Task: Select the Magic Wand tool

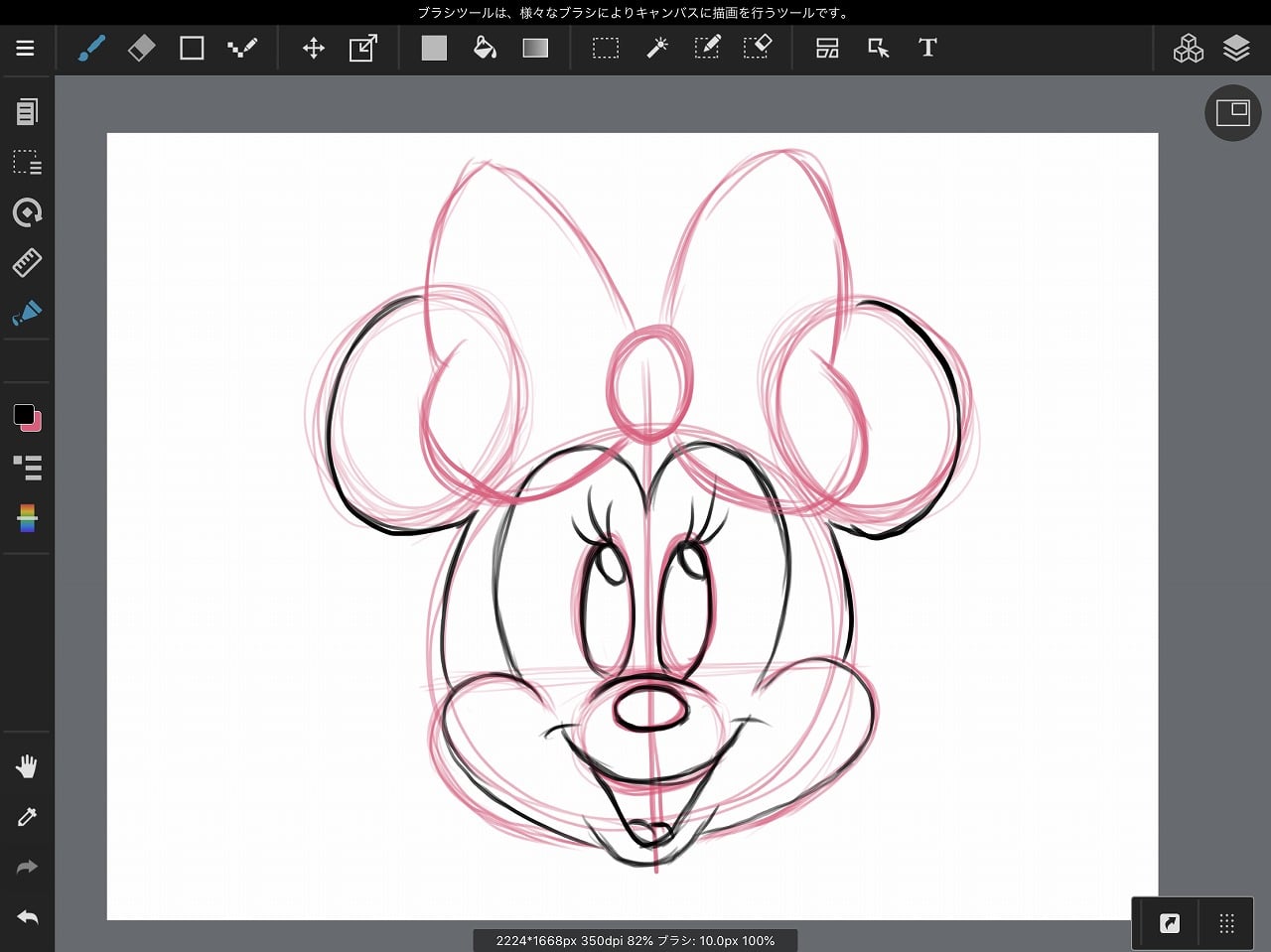Action: coord(656,48)
